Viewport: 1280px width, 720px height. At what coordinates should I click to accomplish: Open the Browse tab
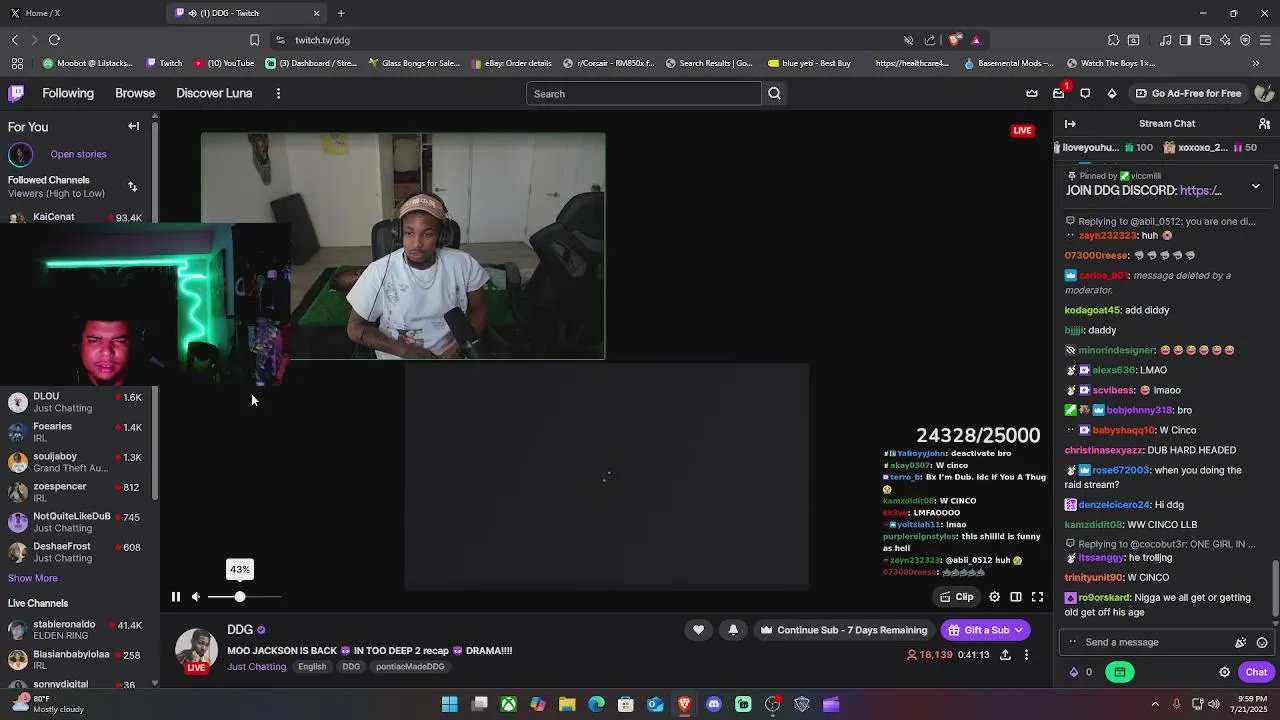click(135, 93)
